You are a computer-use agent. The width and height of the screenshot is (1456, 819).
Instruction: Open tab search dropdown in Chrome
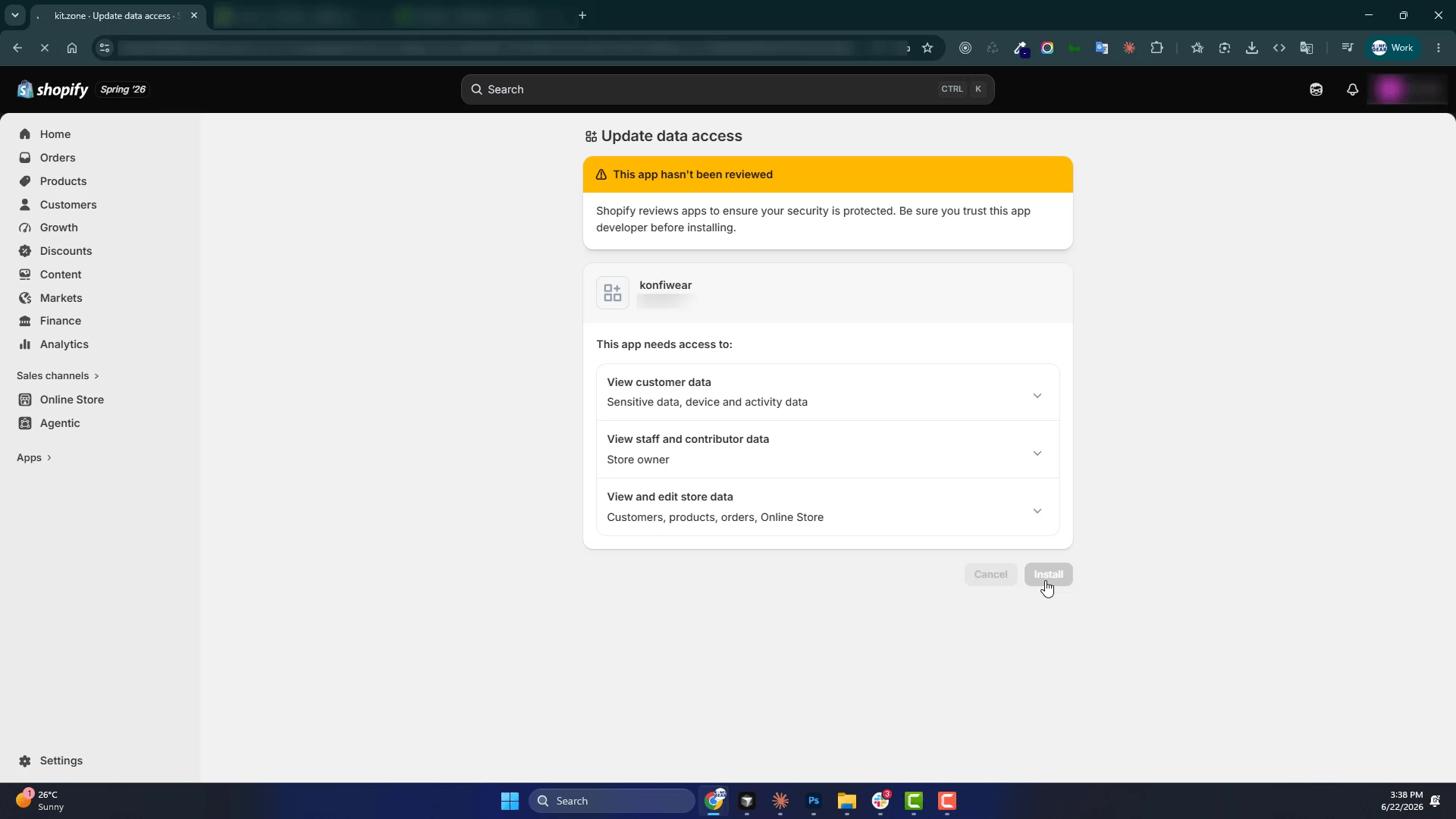14,15
